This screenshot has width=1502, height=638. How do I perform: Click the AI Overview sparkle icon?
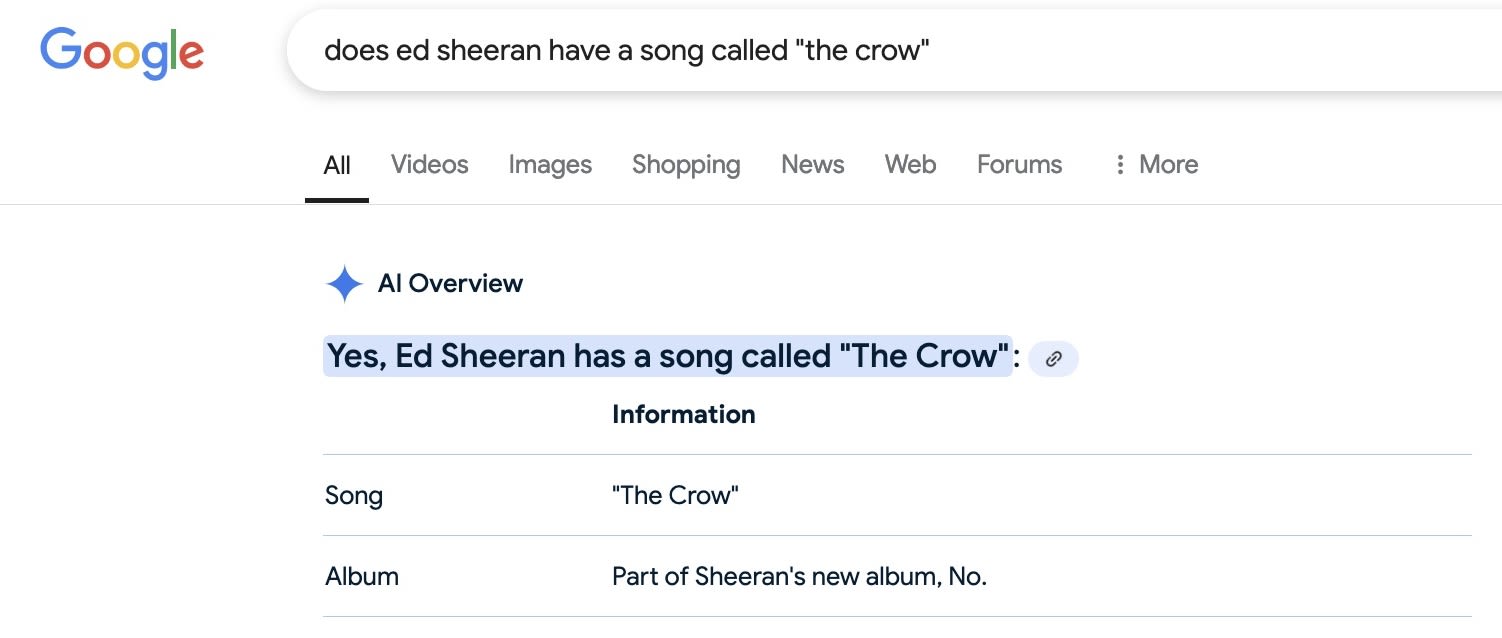(x=344, y=284)
